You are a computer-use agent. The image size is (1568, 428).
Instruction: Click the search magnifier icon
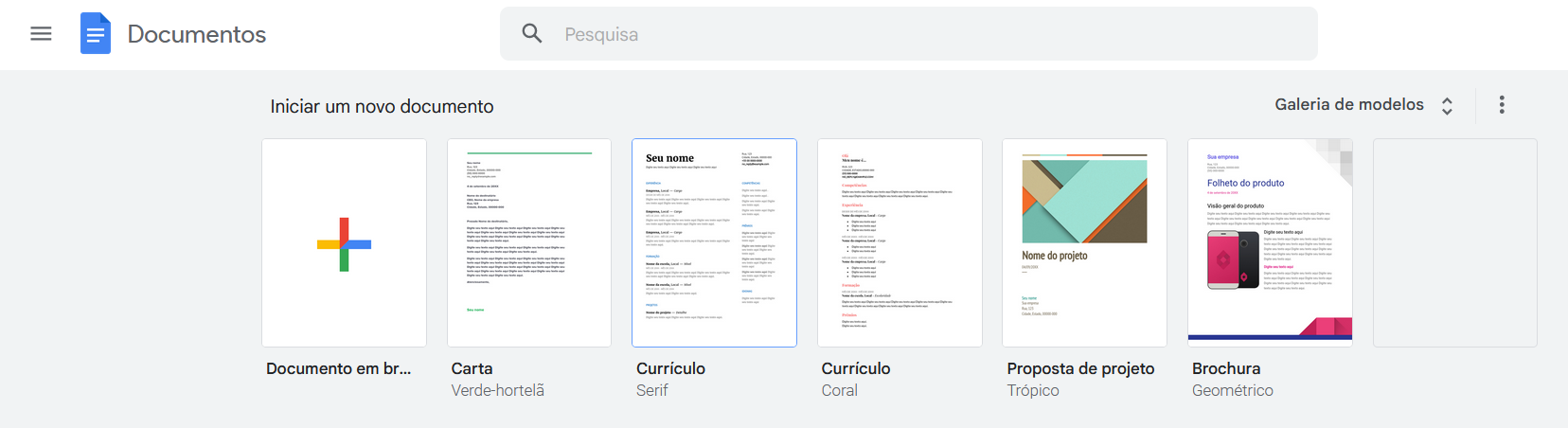click(x=532, y=34)
